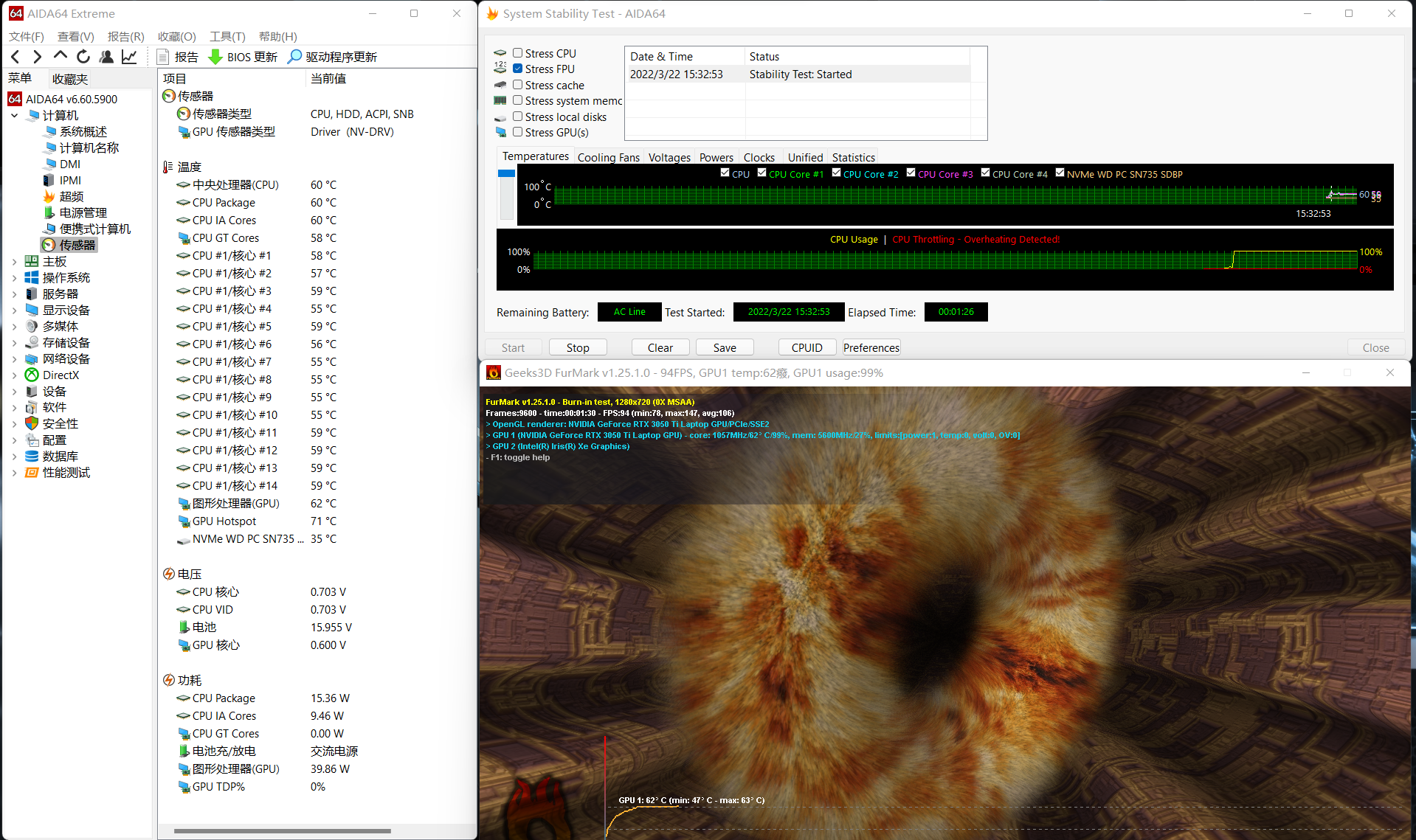
Task: Enable the Stress local disks checkbox
Action: point(518,117)
